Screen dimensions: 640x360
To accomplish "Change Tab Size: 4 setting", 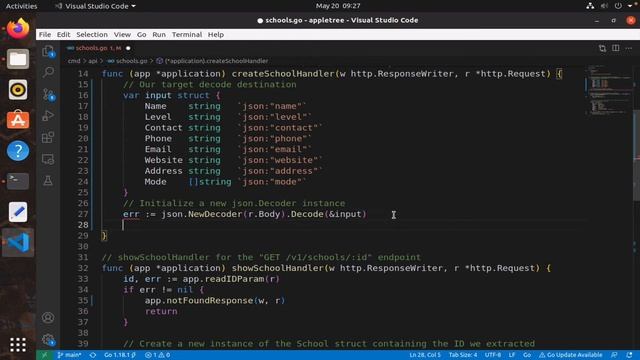I will tap(463, 355).
